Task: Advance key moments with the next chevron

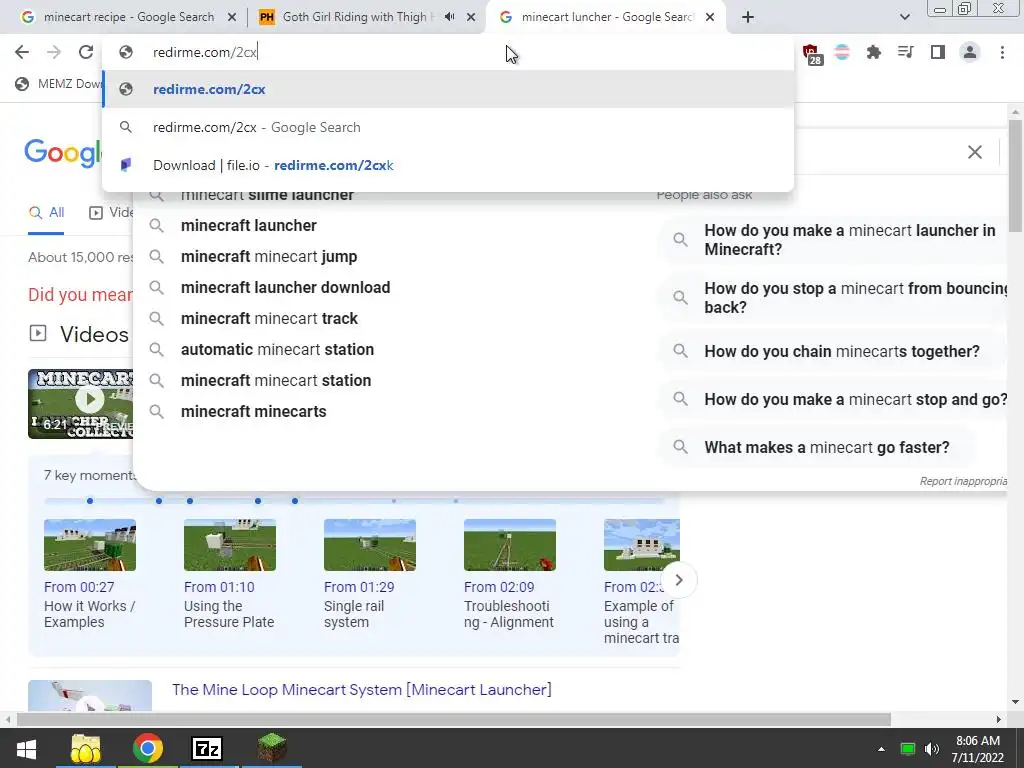Action: point(679,580)
